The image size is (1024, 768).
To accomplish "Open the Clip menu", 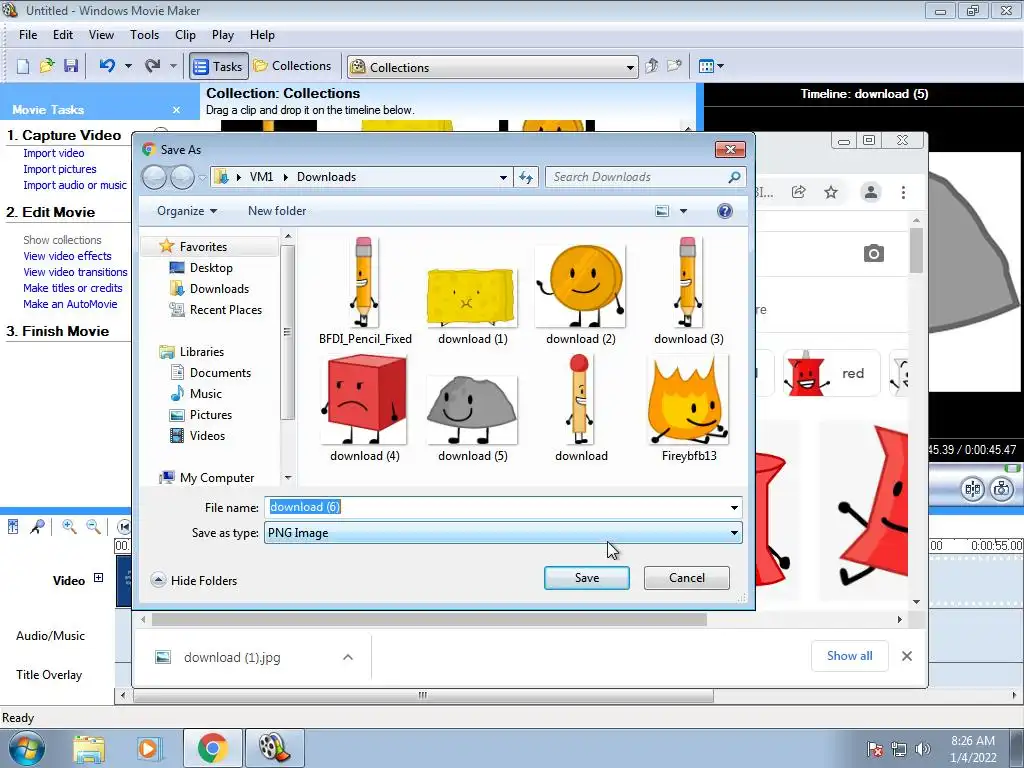I will [x=185, y=35].
